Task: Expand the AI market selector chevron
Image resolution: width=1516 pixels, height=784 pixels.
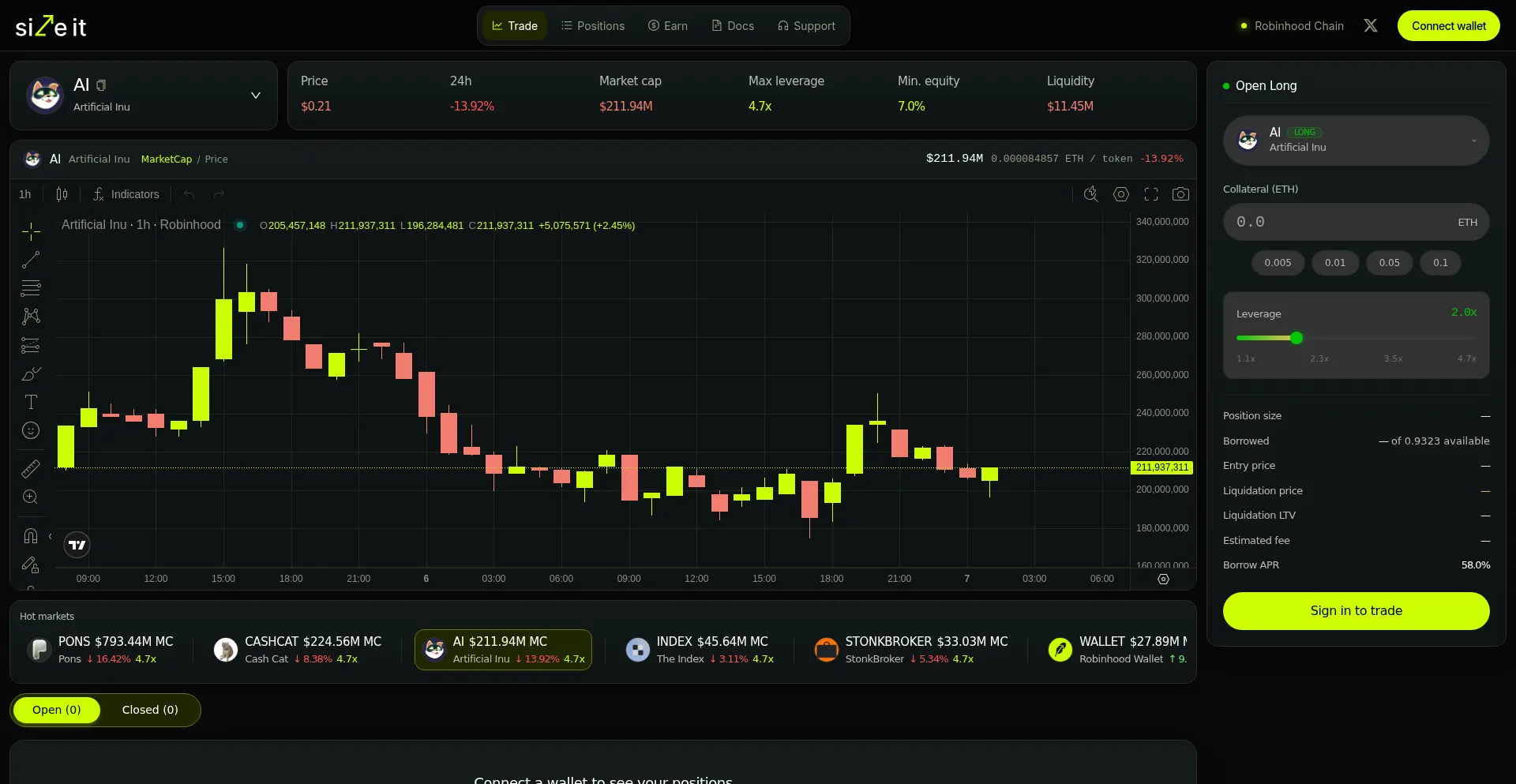Action: [x=256, y=96]
